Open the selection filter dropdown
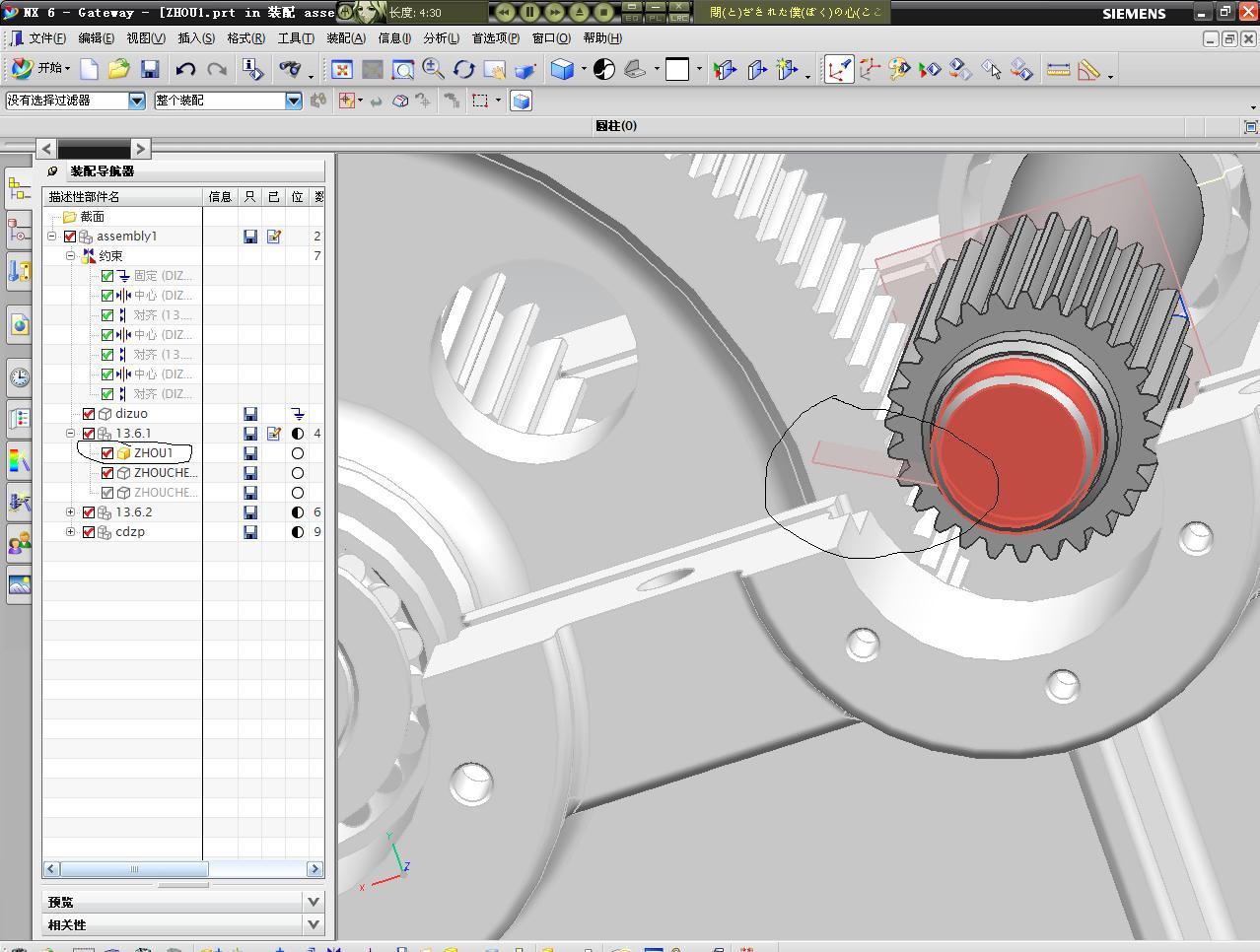 (136, 101)
